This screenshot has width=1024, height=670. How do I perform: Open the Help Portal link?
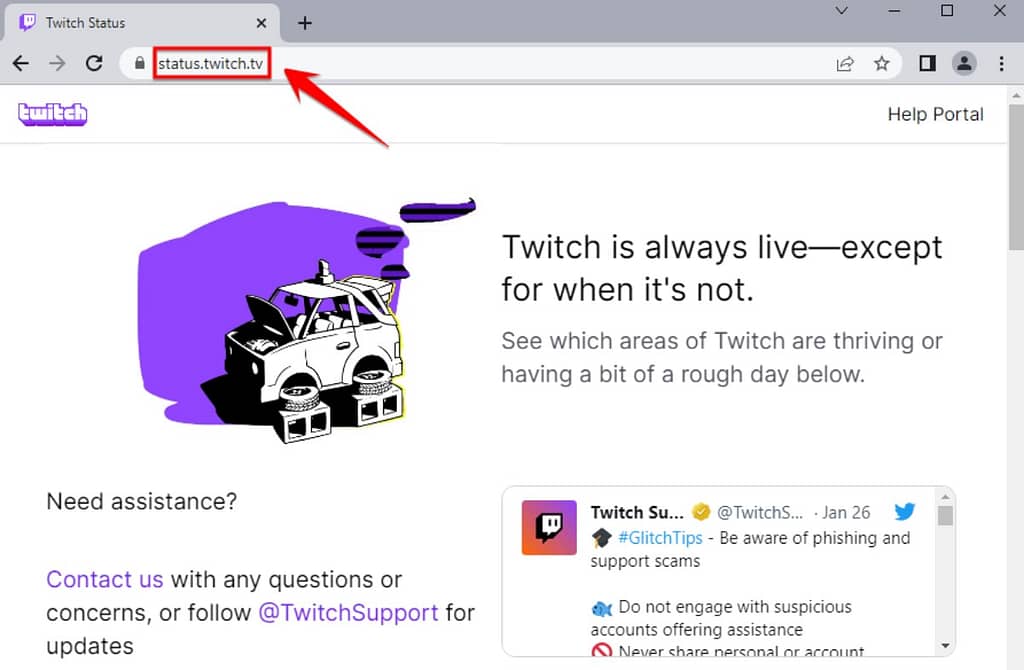[x=935, y=114]
